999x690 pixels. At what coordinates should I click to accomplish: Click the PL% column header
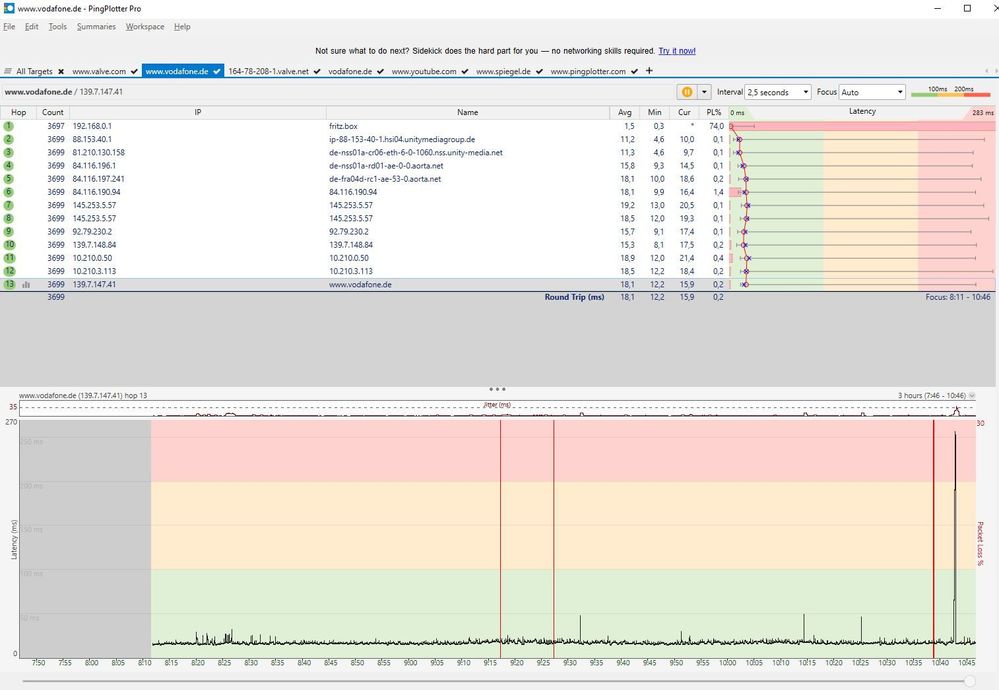[713, 112]
